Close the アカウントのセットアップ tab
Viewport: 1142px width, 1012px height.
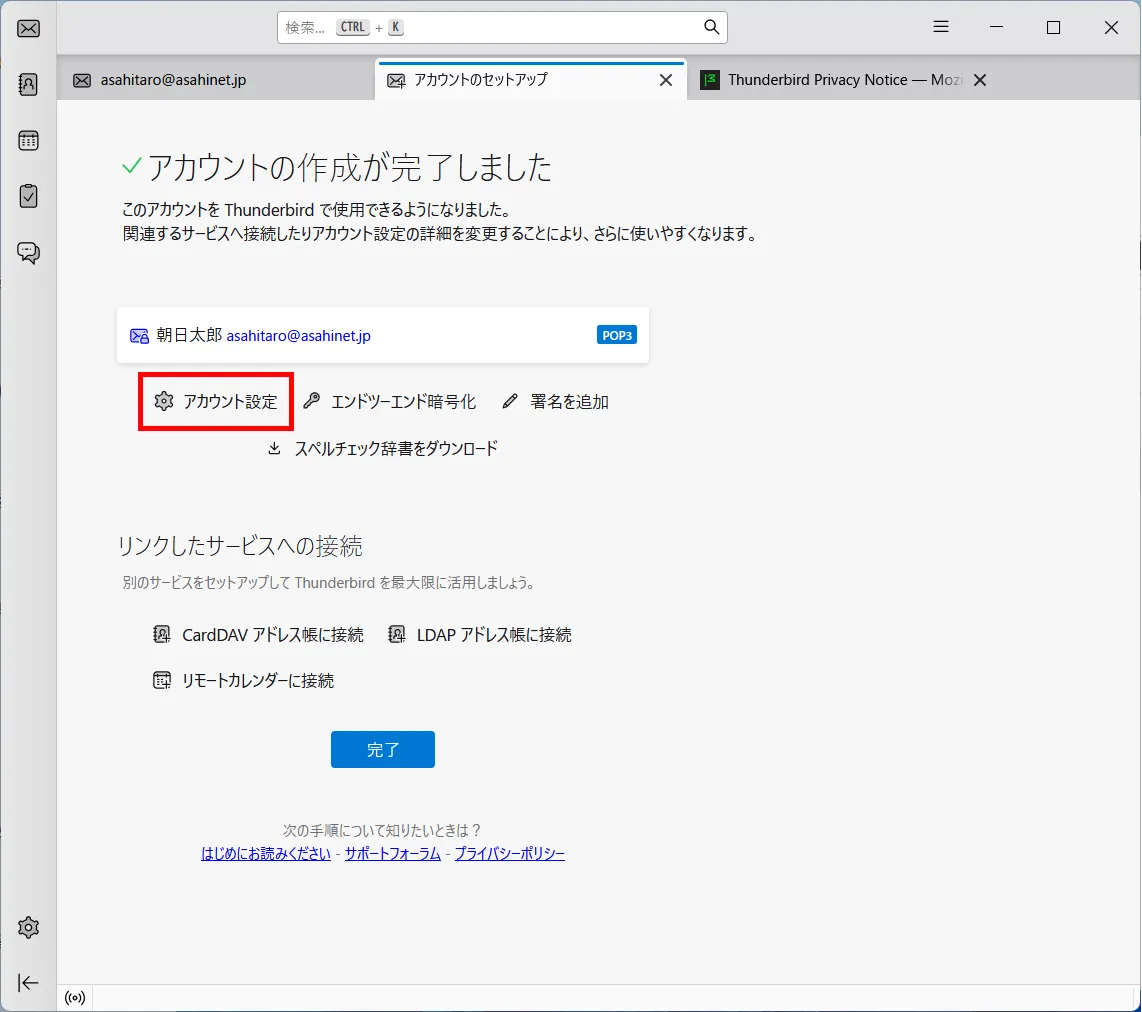tap(666, 79)
